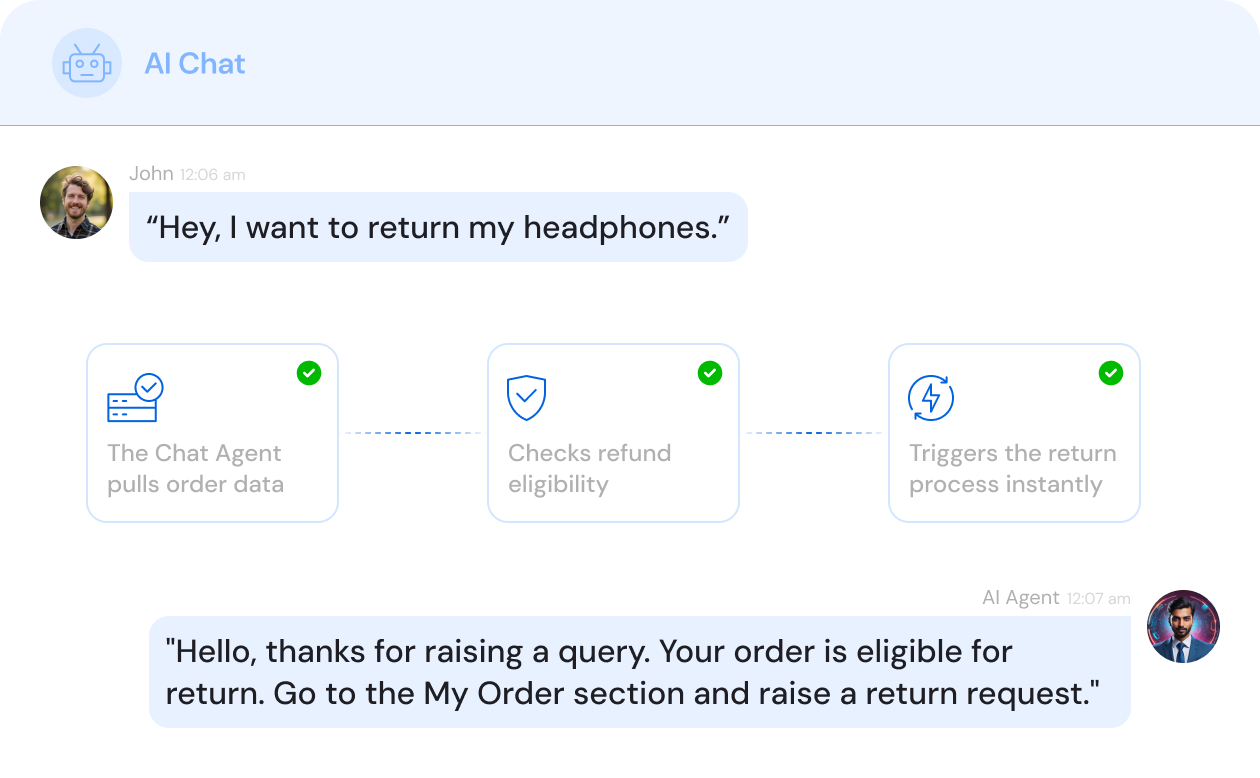
Task: Click the order data card icon
Action: [135, 398]
